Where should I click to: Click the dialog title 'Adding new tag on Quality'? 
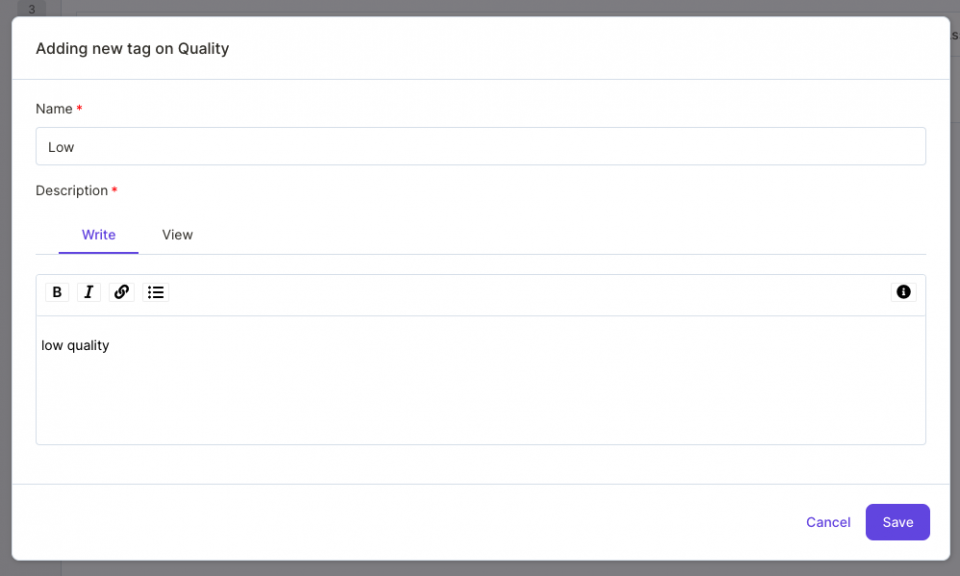[x=132, y=48]
